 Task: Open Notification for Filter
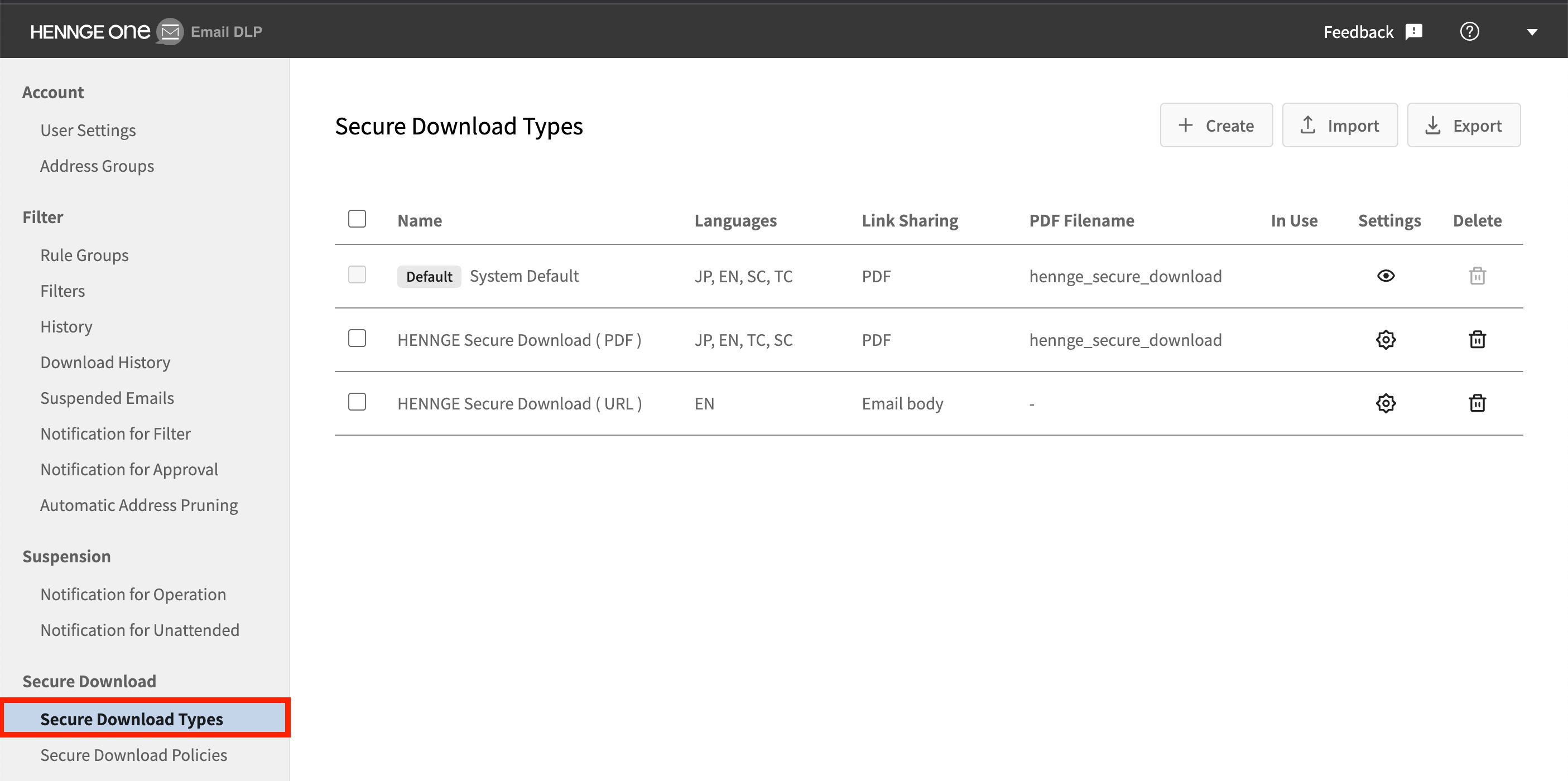coord(116,434)
